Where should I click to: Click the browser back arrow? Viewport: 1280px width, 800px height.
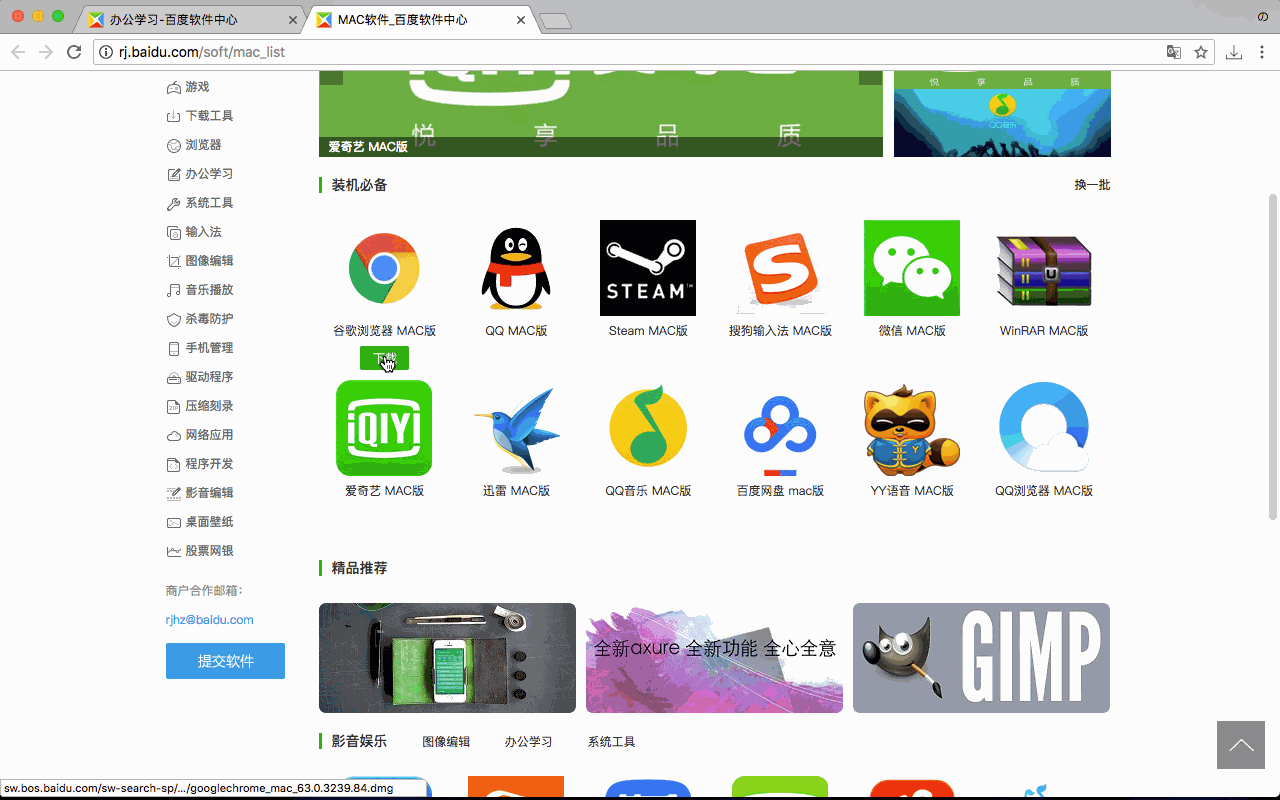[18, 52]
